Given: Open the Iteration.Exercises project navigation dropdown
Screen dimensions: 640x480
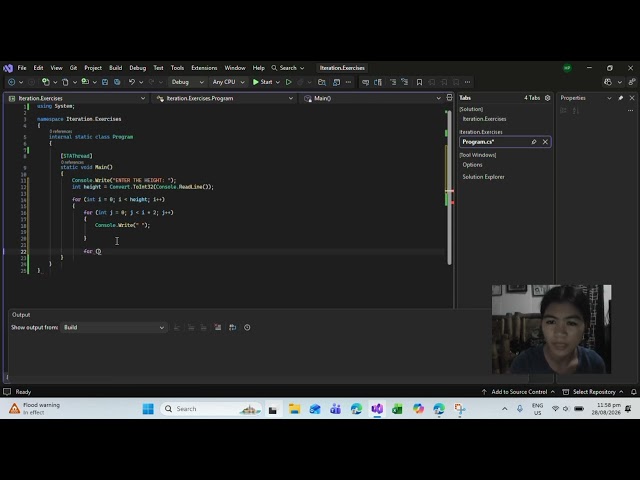Looking at the screenshot, I should [x=77, y=98].
